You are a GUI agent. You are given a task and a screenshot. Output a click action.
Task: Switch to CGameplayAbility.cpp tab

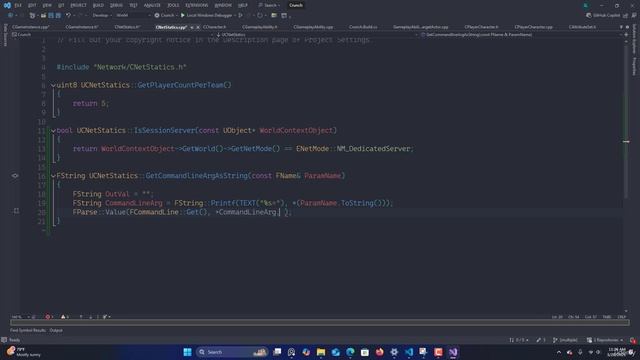point(313,27)
